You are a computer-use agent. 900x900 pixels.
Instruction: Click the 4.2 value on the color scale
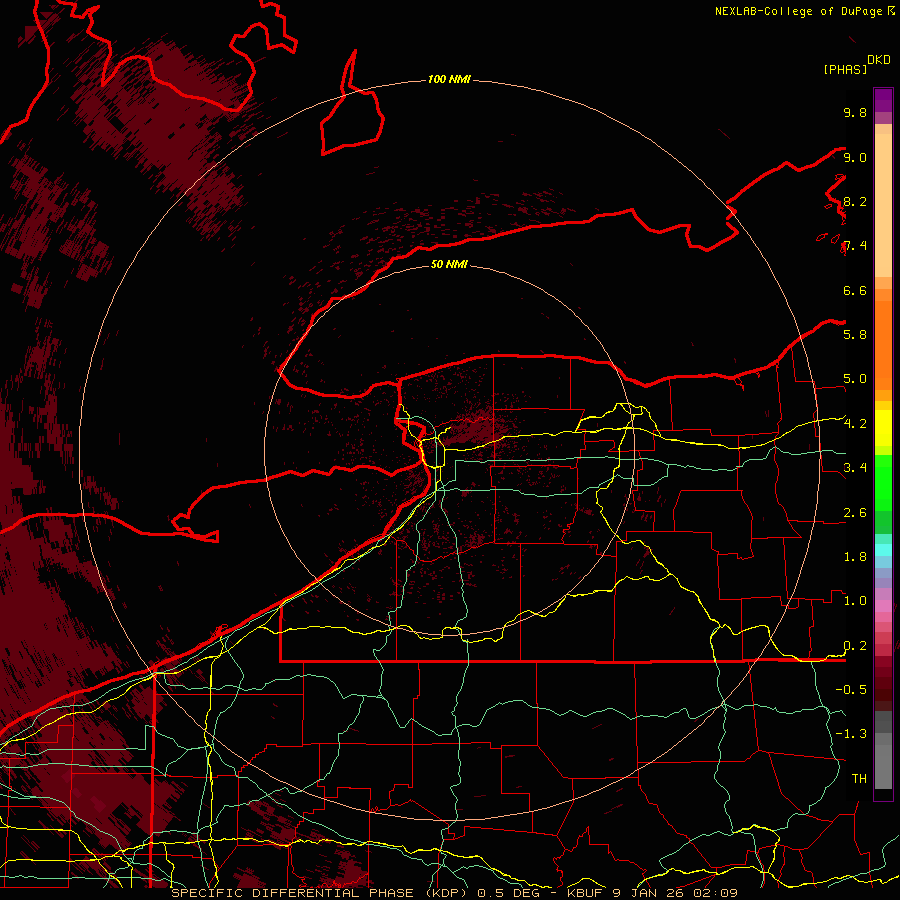click(x=855, y=424)
